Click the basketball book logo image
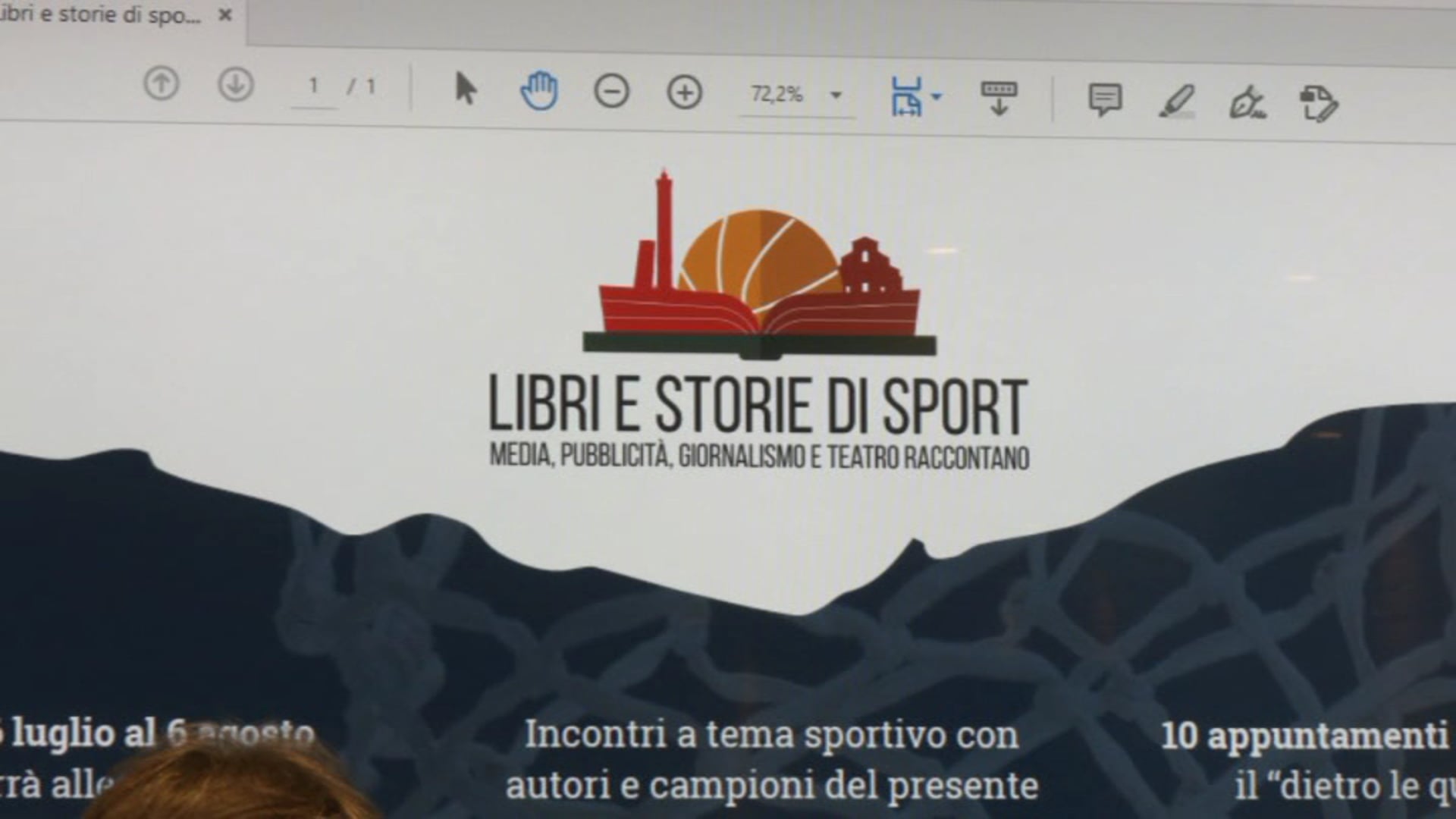 click(759, 264)
